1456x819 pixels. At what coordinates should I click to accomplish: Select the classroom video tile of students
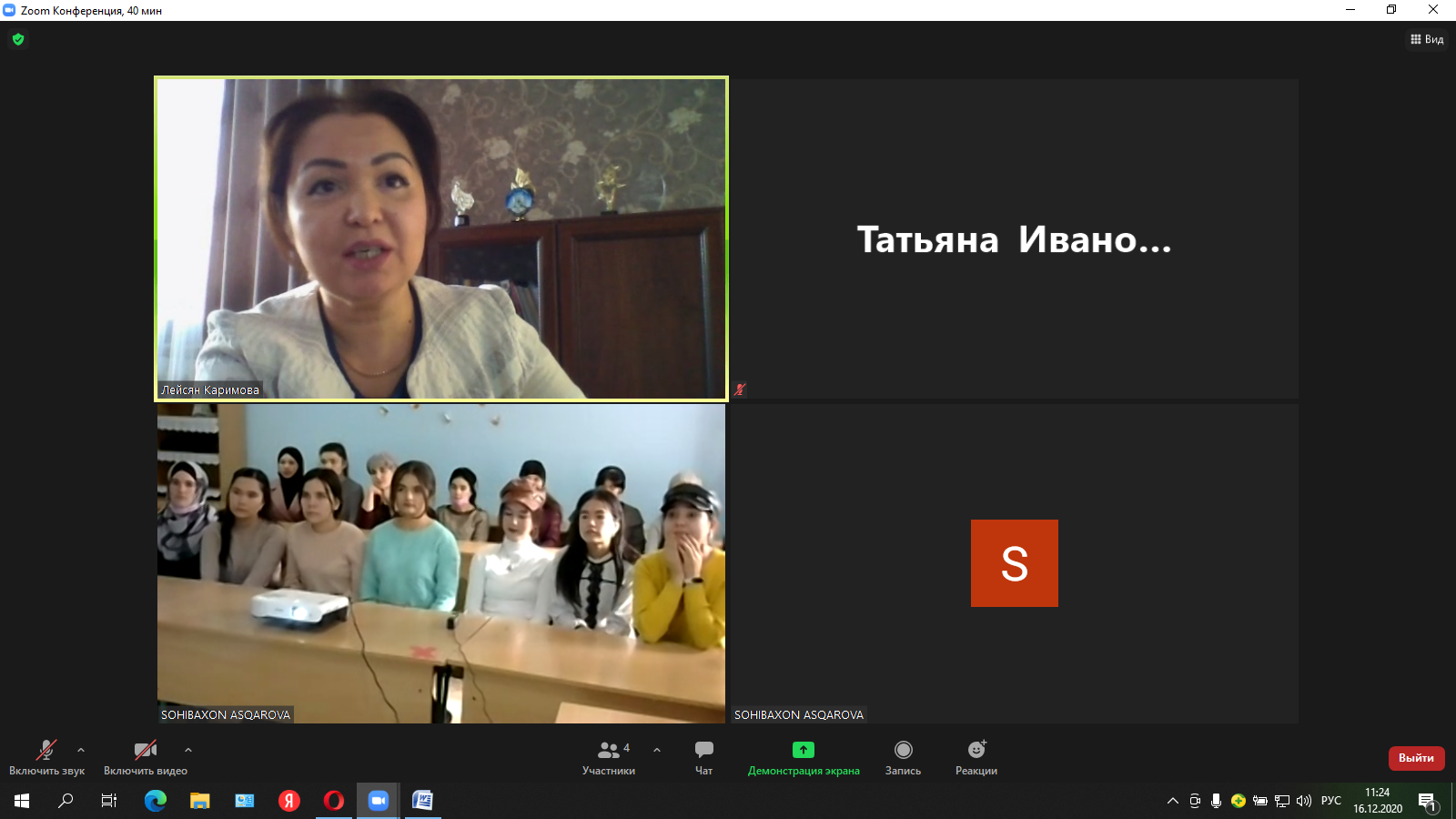[x=441, y=563]
